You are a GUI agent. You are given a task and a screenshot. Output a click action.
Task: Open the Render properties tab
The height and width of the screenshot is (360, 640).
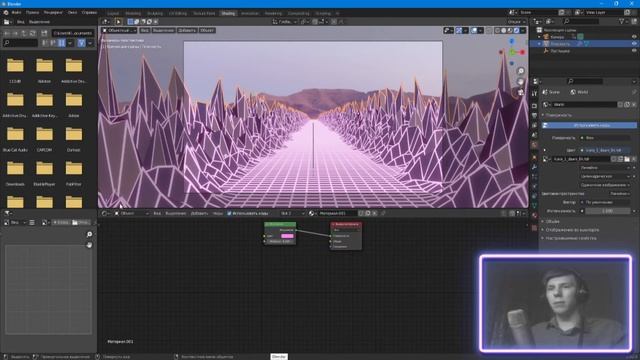click(534, 106)
